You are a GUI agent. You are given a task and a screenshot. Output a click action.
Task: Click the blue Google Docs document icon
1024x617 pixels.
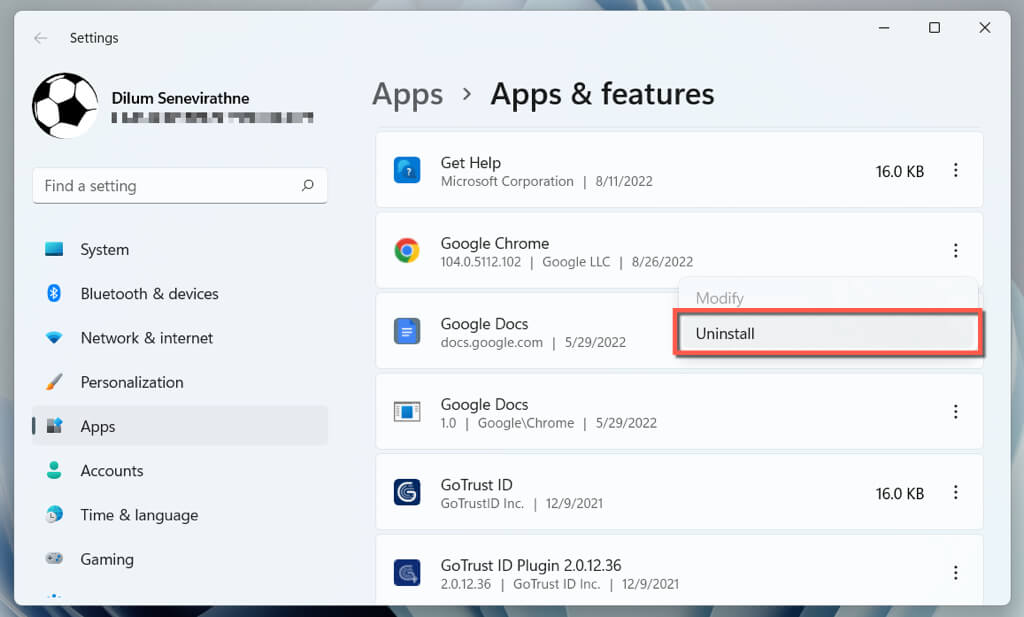(x=407, y=331)
